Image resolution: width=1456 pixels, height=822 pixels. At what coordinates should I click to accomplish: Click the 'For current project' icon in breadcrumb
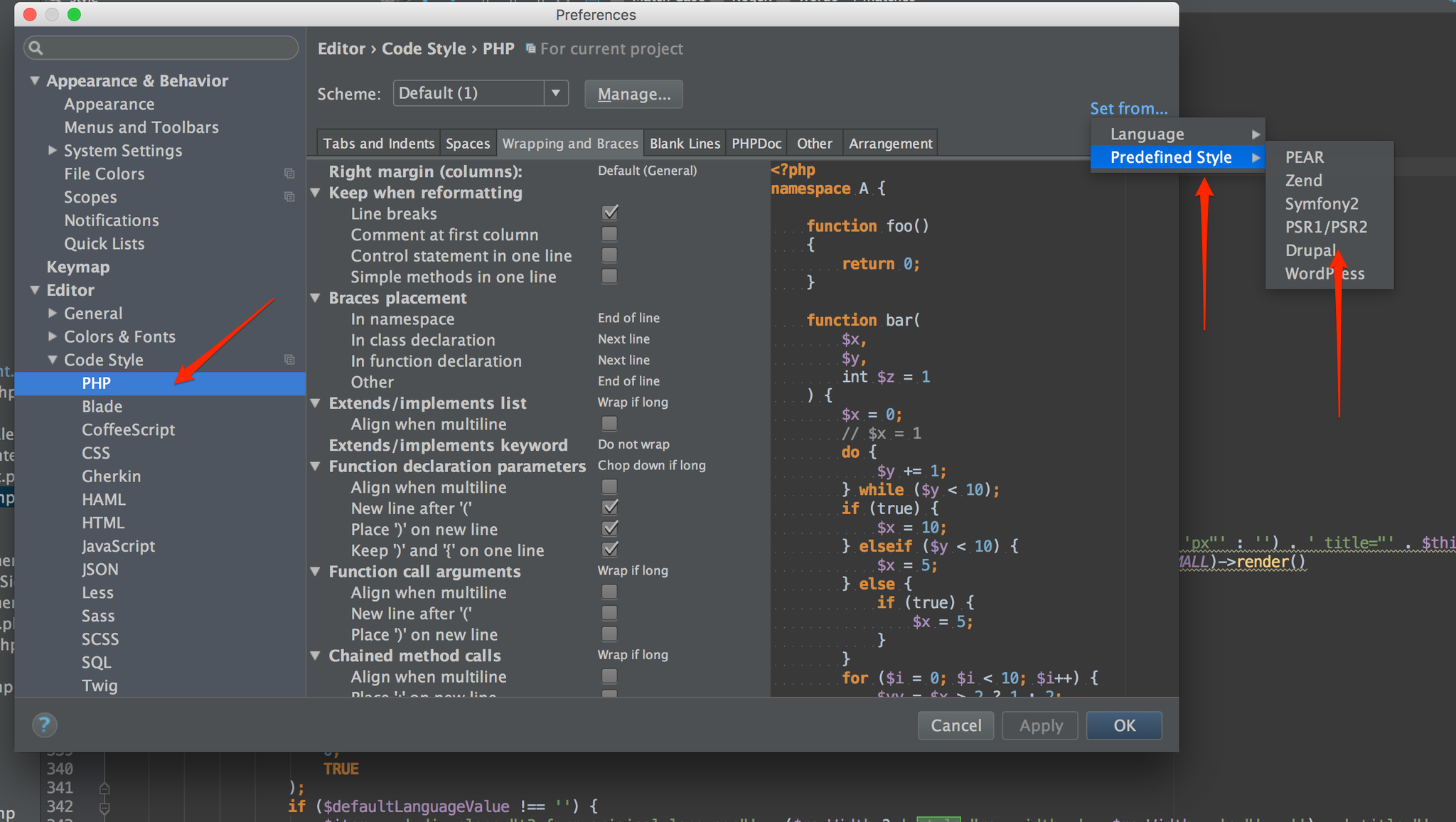(x=530, y=48)
